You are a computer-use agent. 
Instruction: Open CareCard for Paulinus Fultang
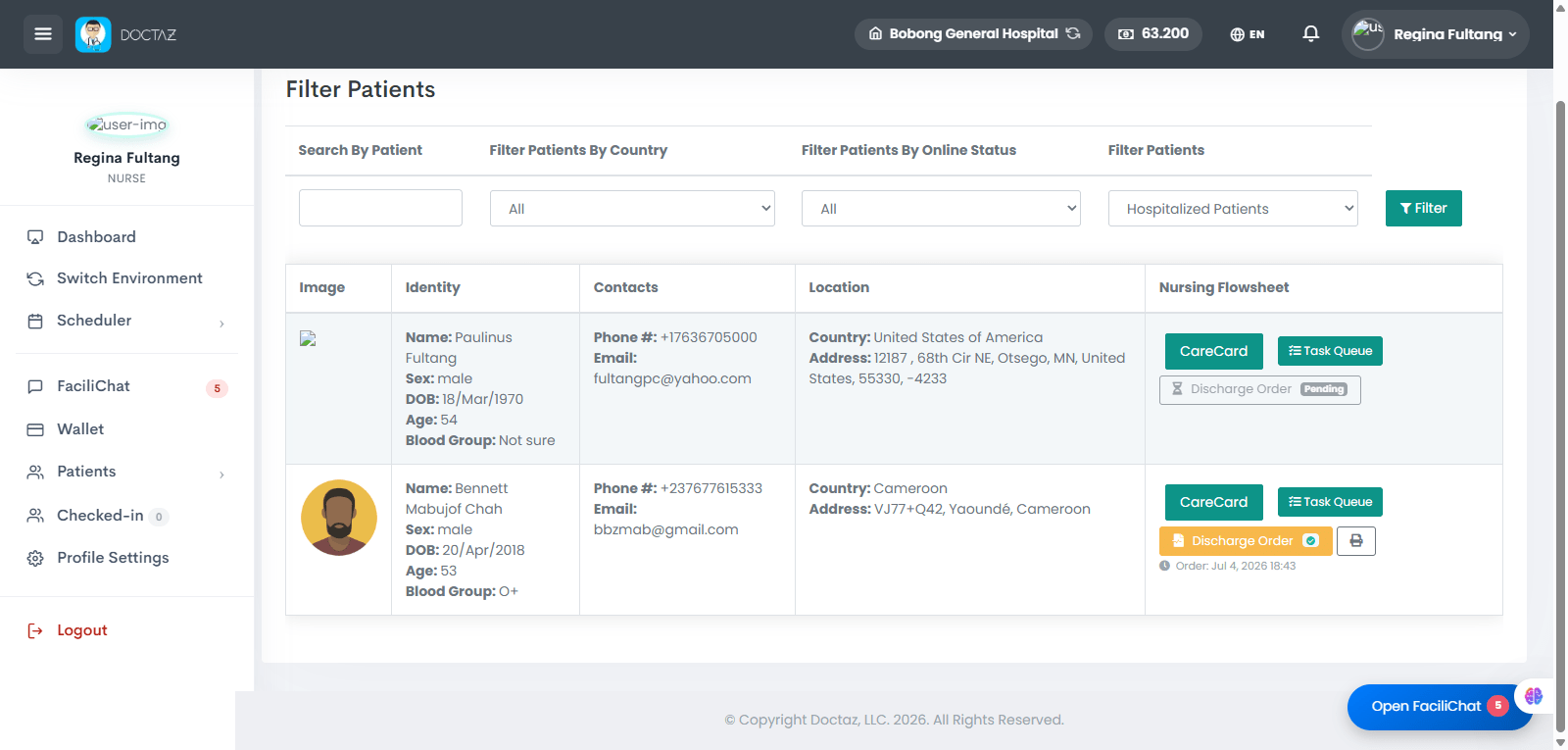click(1213, 351)
